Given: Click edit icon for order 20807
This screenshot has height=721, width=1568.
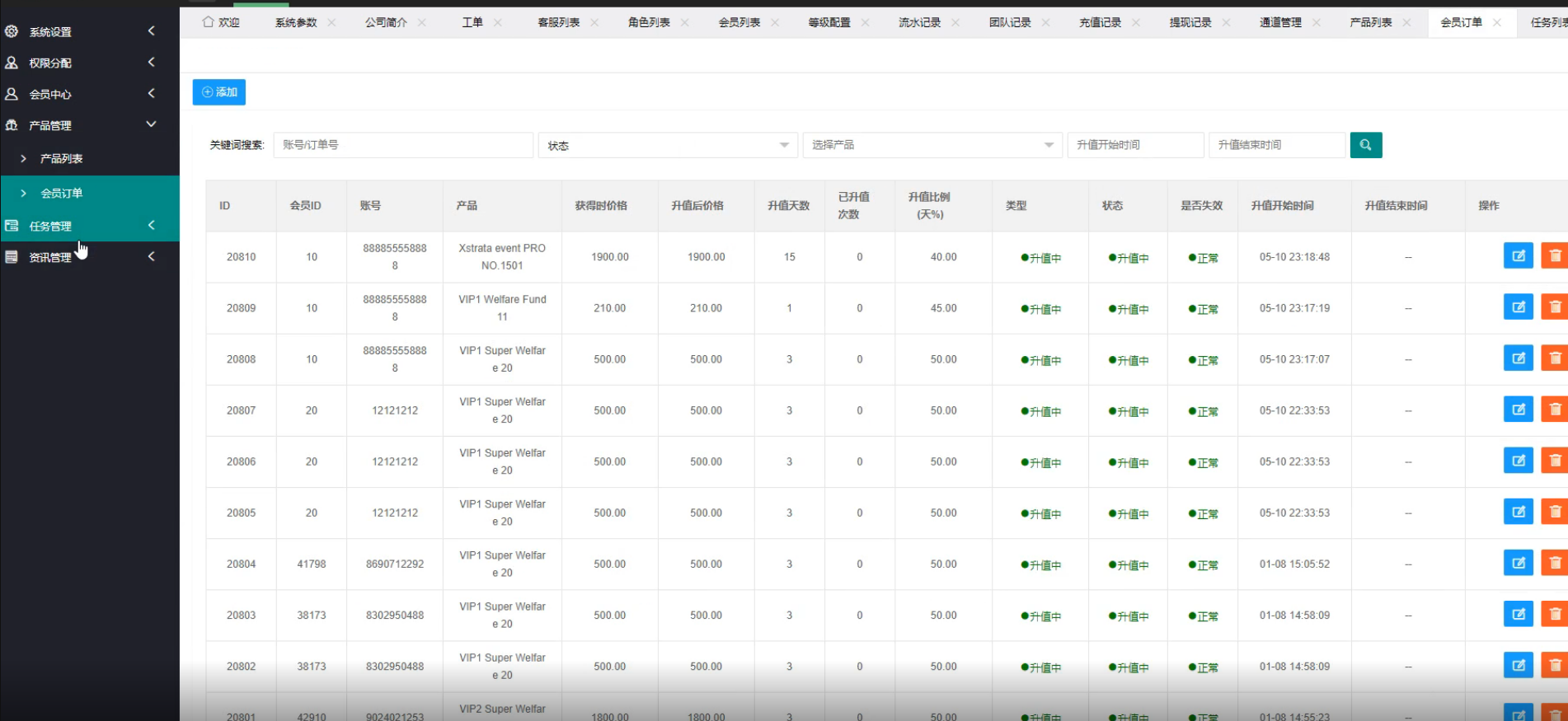Looking at the screenshot, I should (x=1518, y=410).
